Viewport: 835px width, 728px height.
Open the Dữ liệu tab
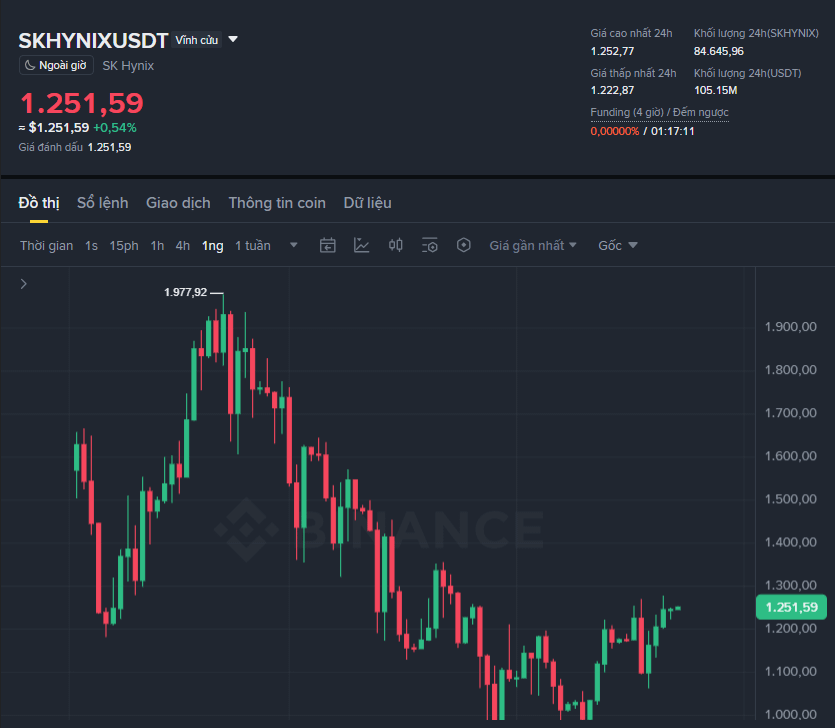point(367,203)
